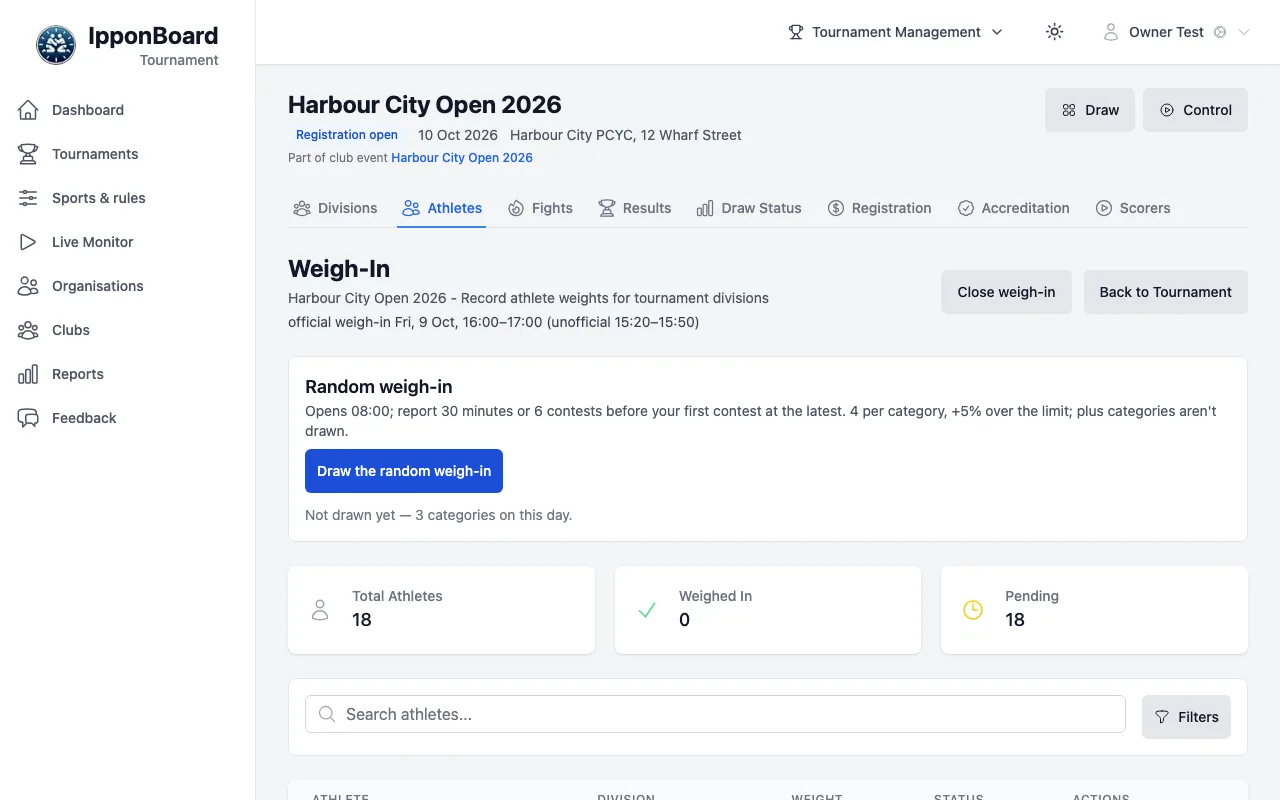Viewport: 1280px width, 800px height.
Task: Click the user avatar icon beside Owner Test
Action: [x=1111, y=32]
